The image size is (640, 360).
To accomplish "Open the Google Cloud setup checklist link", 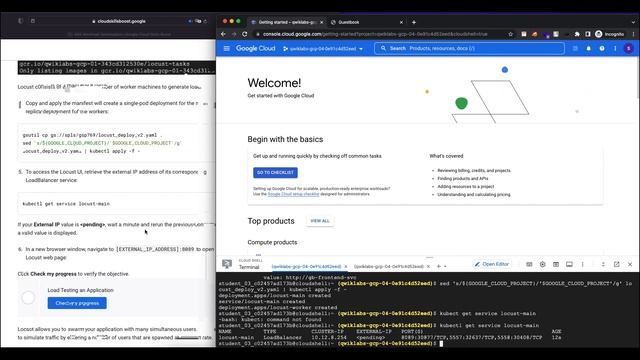I will 293,194.
